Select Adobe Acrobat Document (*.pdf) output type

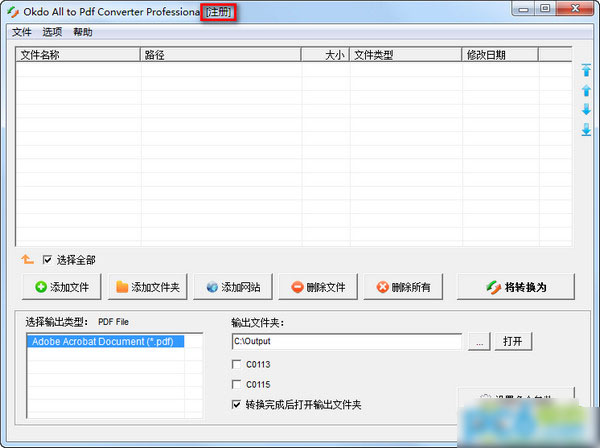[106, 341]
